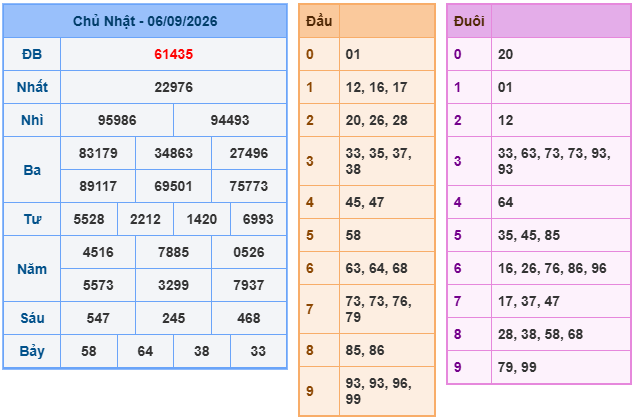Viewport: 635px width, 418px height.
Task: Select fourth prize number 2212
Action: (x=145, y=219)
